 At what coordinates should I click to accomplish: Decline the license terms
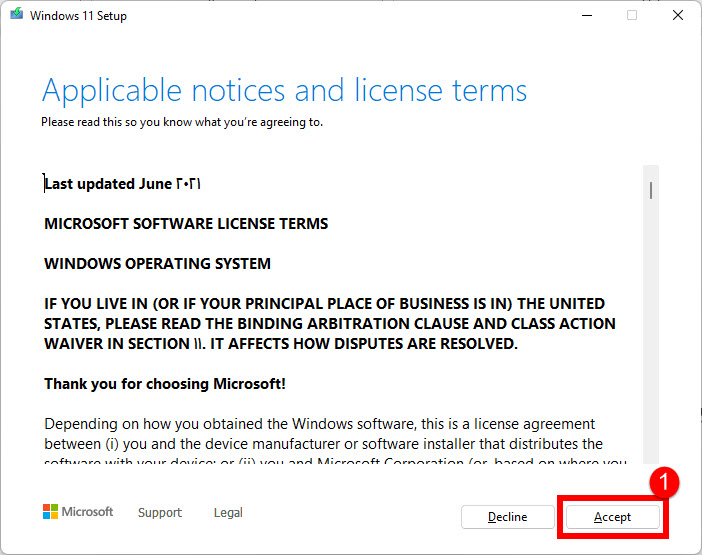507,517
